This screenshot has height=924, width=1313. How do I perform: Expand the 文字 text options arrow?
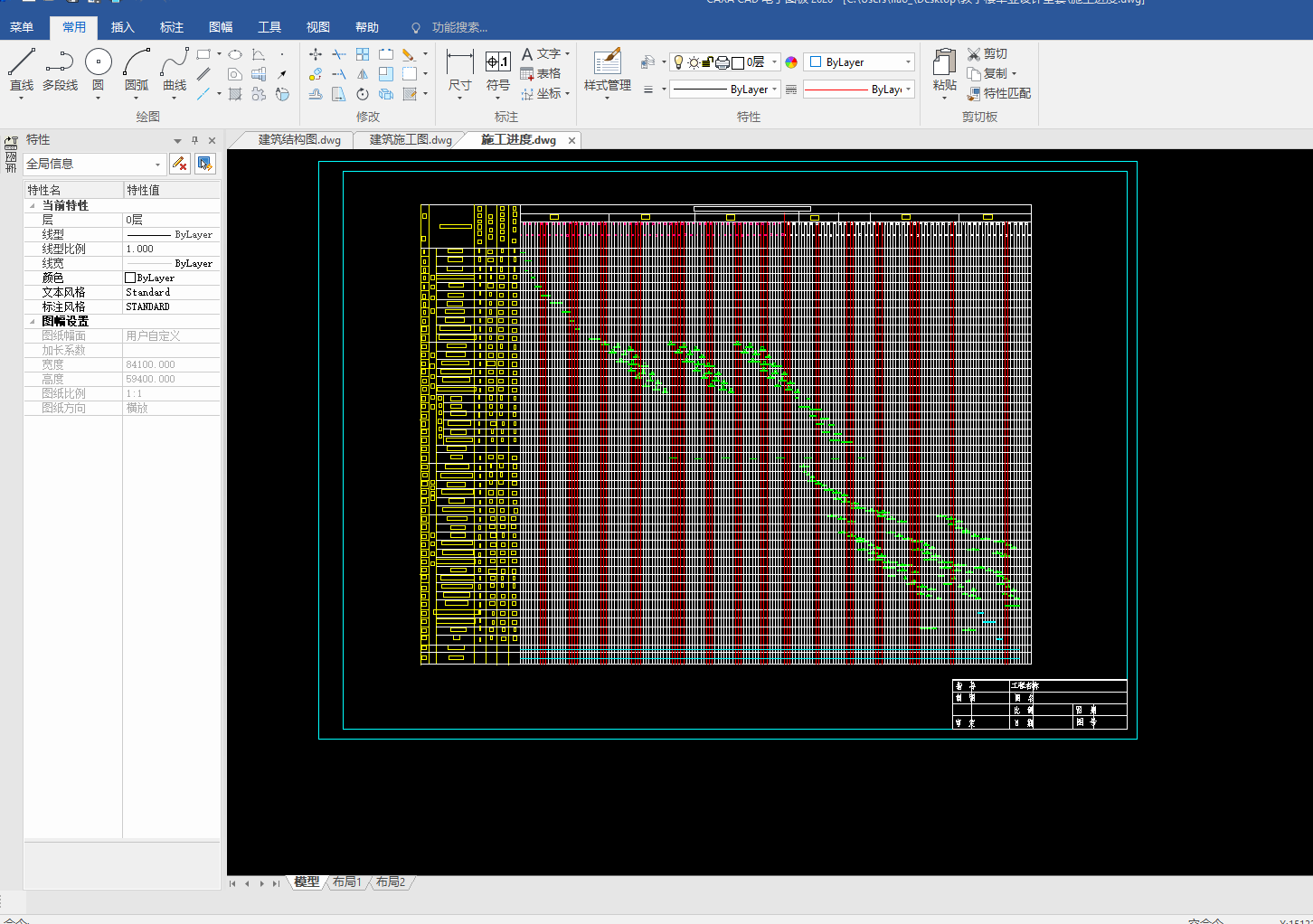pyautogui.click(x=567, y=54)
